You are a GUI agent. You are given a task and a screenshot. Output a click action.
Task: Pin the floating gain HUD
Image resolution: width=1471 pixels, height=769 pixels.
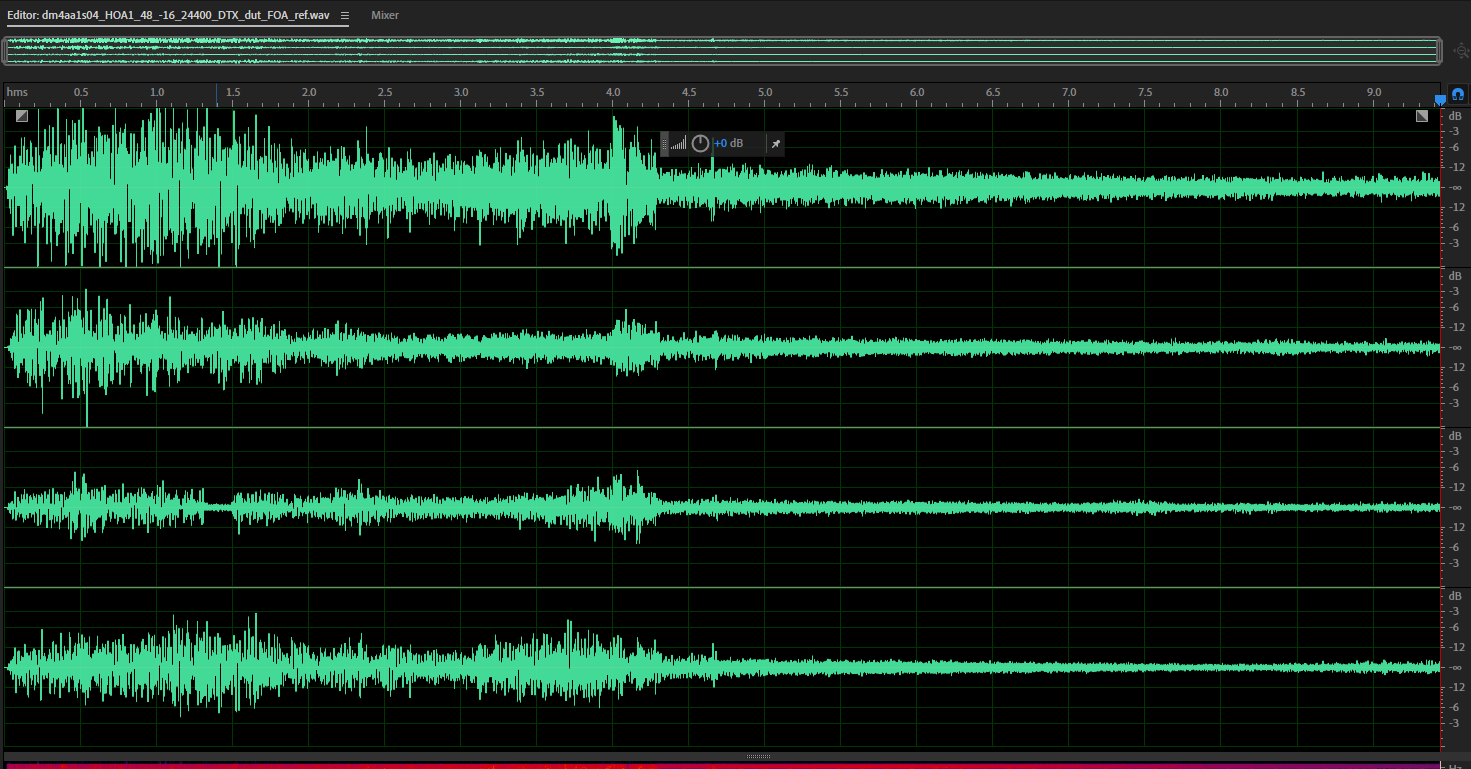(775, 144)
